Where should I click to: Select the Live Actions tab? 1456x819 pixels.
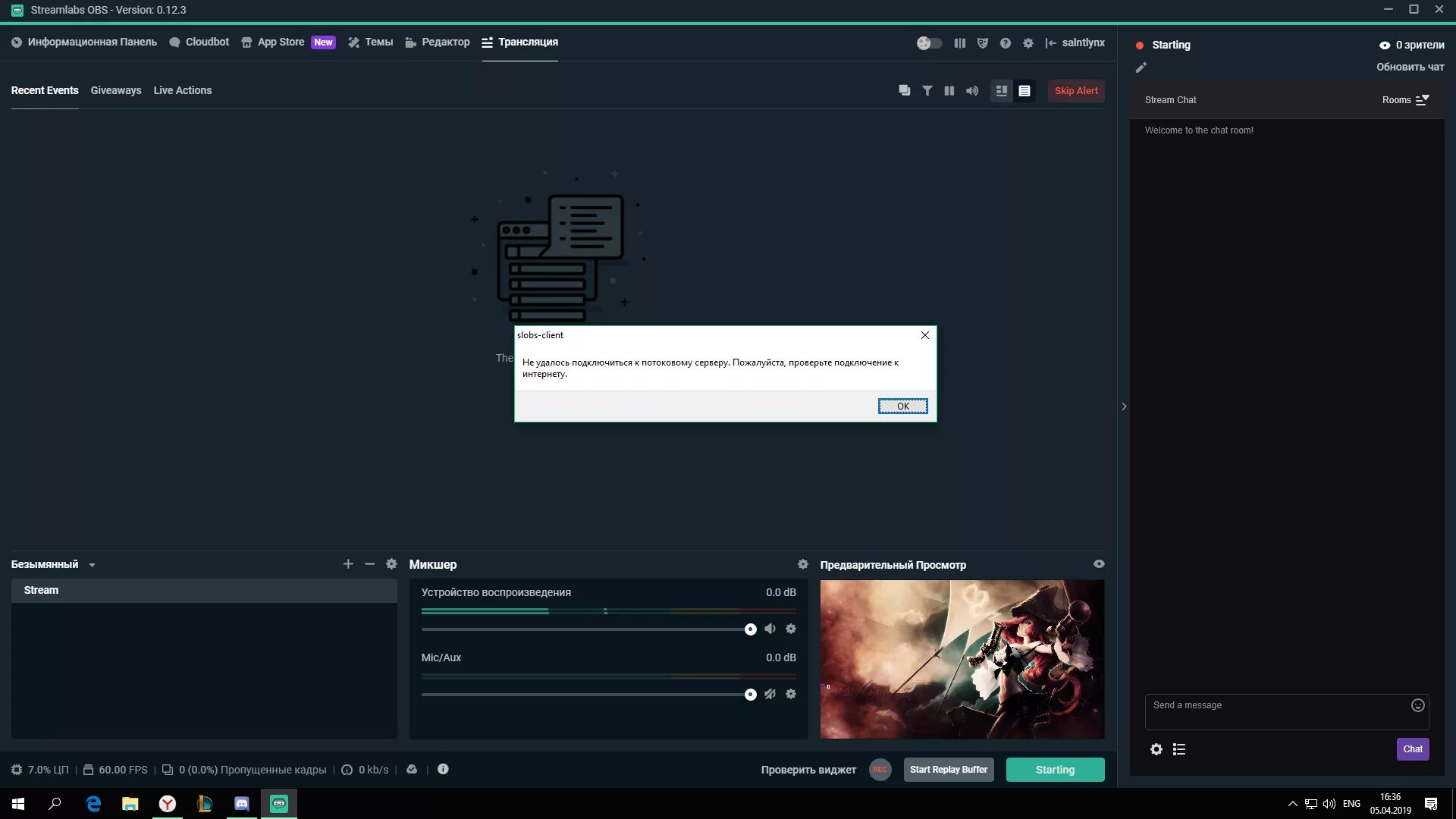182,90
